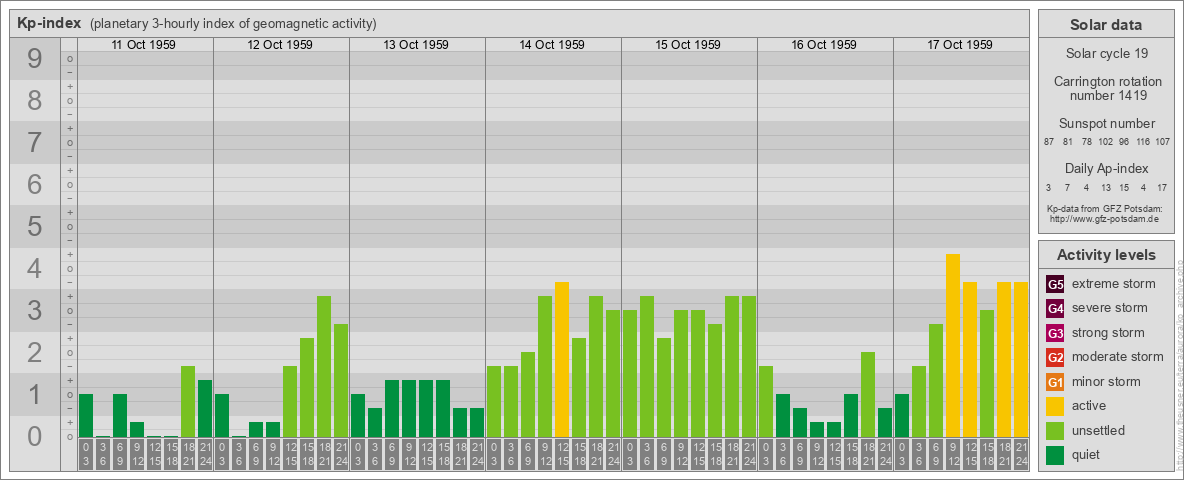Click Daily Ap-index value 15
1184x480 pixels.
[x=1124, y=187]
